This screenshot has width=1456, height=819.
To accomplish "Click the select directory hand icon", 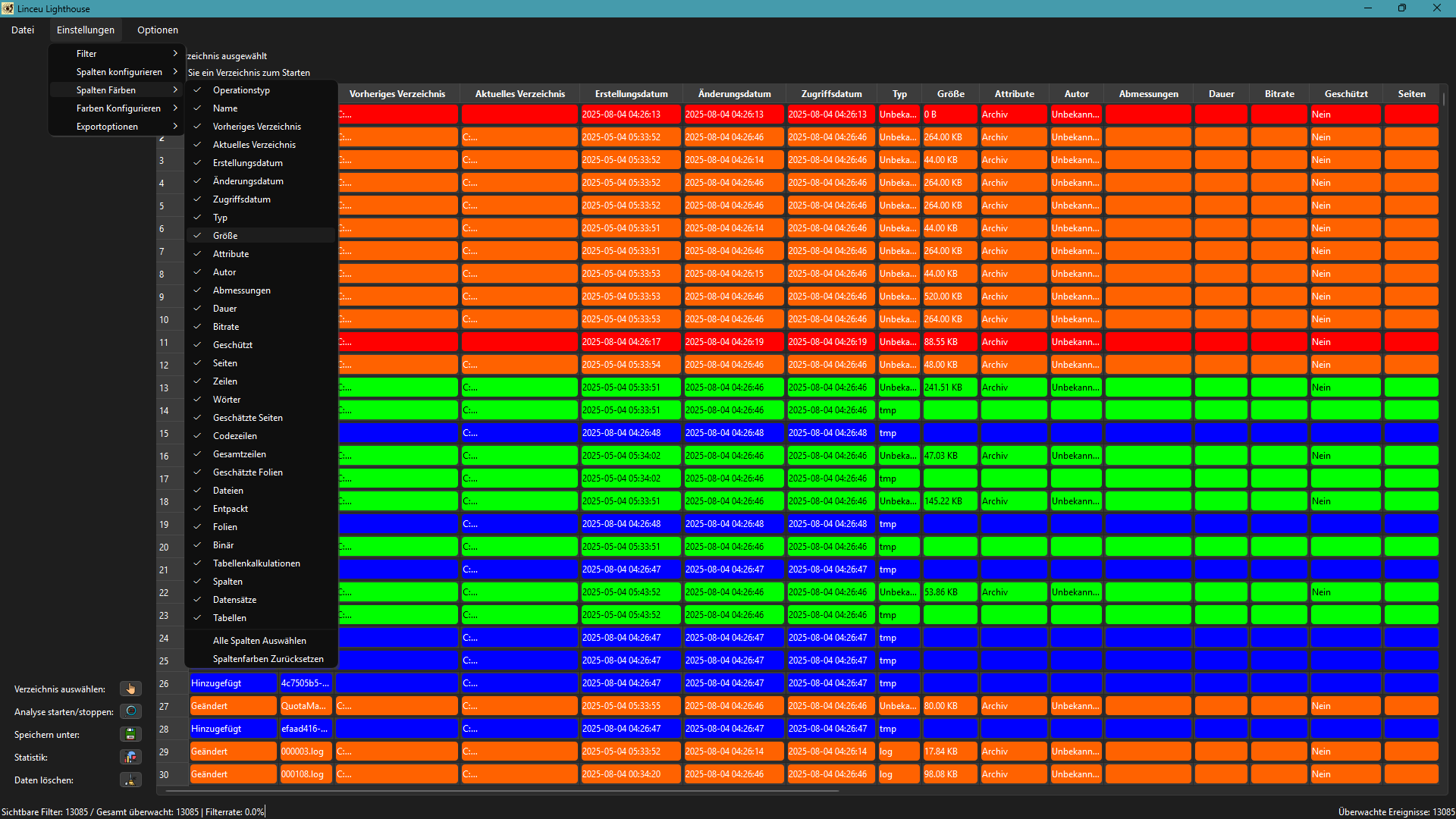I will click(130, 689).
